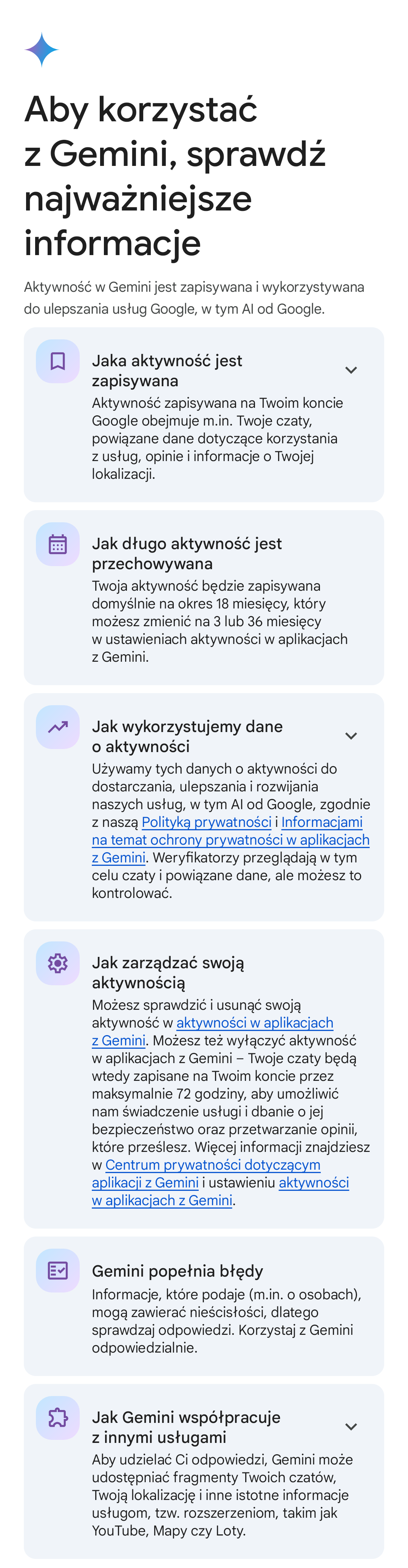408x1568 pixels.
Task: Open the 'Polityką prywatności' link
Action: (x=207, y=822)
